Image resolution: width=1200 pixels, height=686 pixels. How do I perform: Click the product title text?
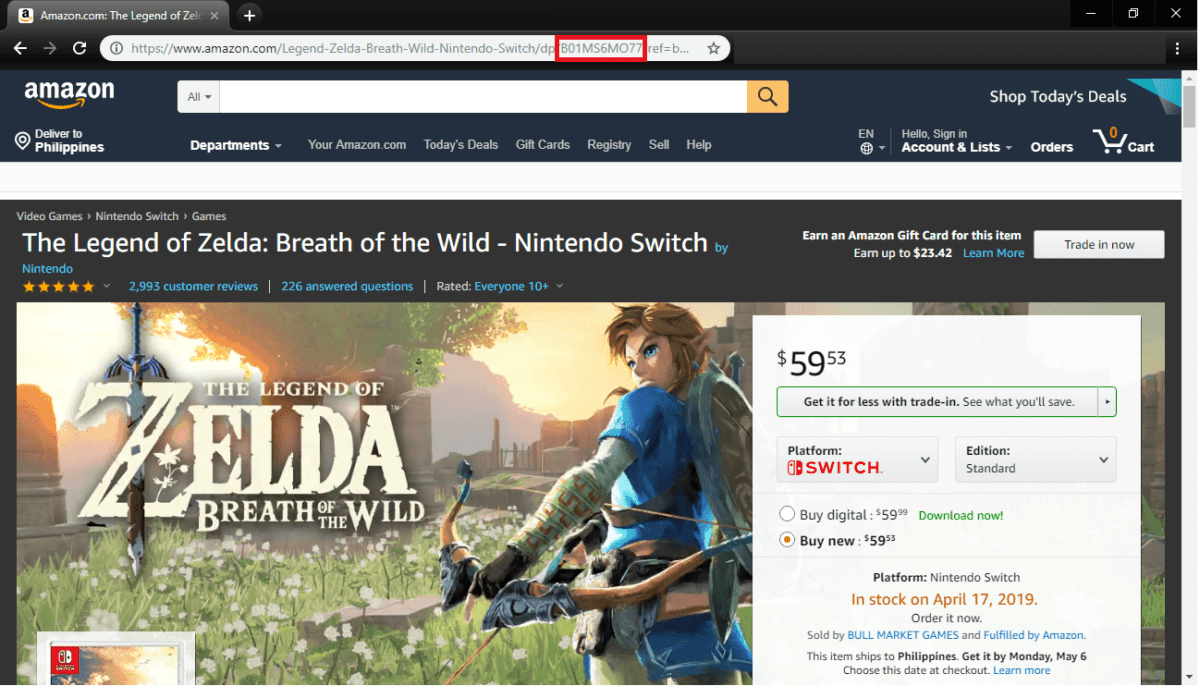(x=365, y=243)
